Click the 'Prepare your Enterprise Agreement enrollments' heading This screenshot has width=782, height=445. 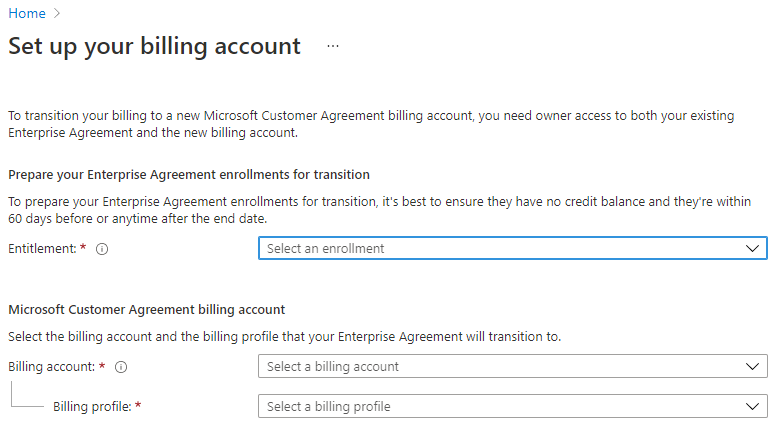point(189,175)
